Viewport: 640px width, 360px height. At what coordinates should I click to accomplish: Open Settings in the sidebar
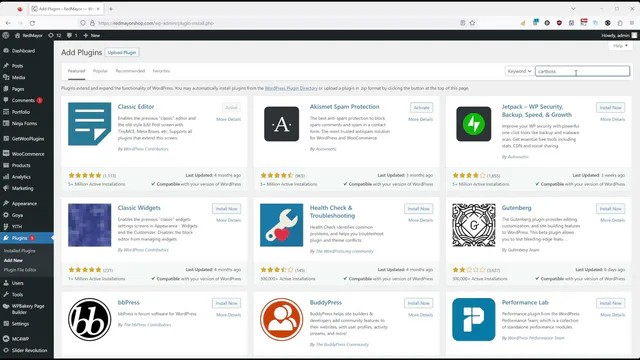(20, 324)
